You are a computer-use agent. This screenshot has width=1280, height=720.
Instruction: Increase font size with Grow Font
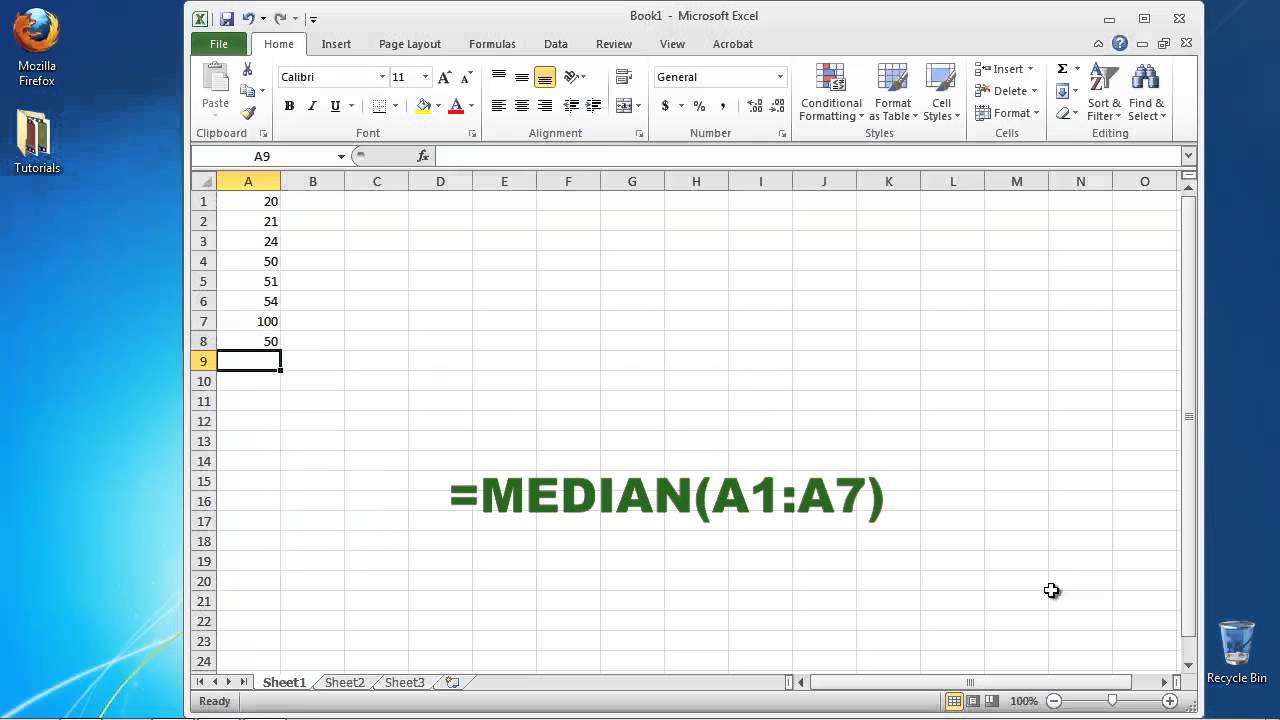click(445, 77)
